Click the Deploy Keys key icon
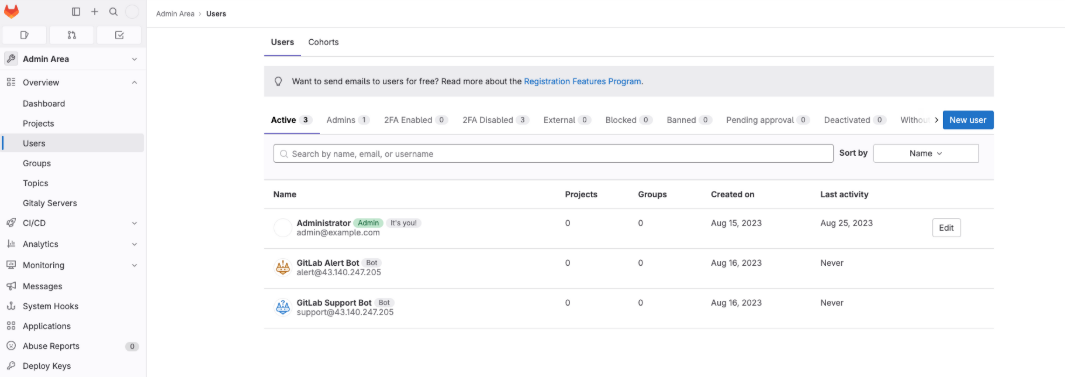 [x=11, y=365]
